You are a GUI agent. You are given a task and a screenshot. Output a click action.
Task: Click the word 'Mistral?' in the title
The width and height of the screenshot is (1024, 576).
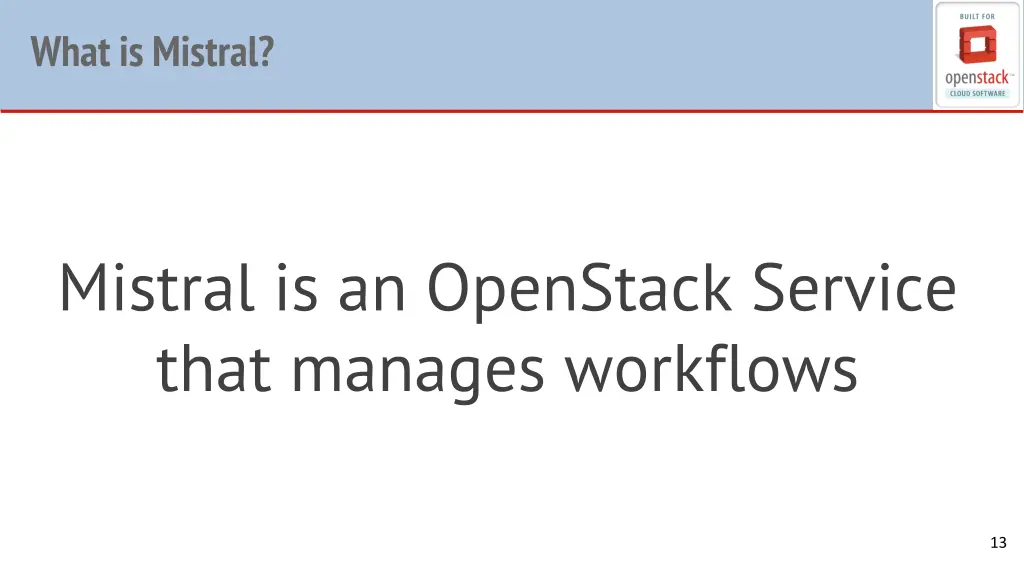click(x=213, y=52)
